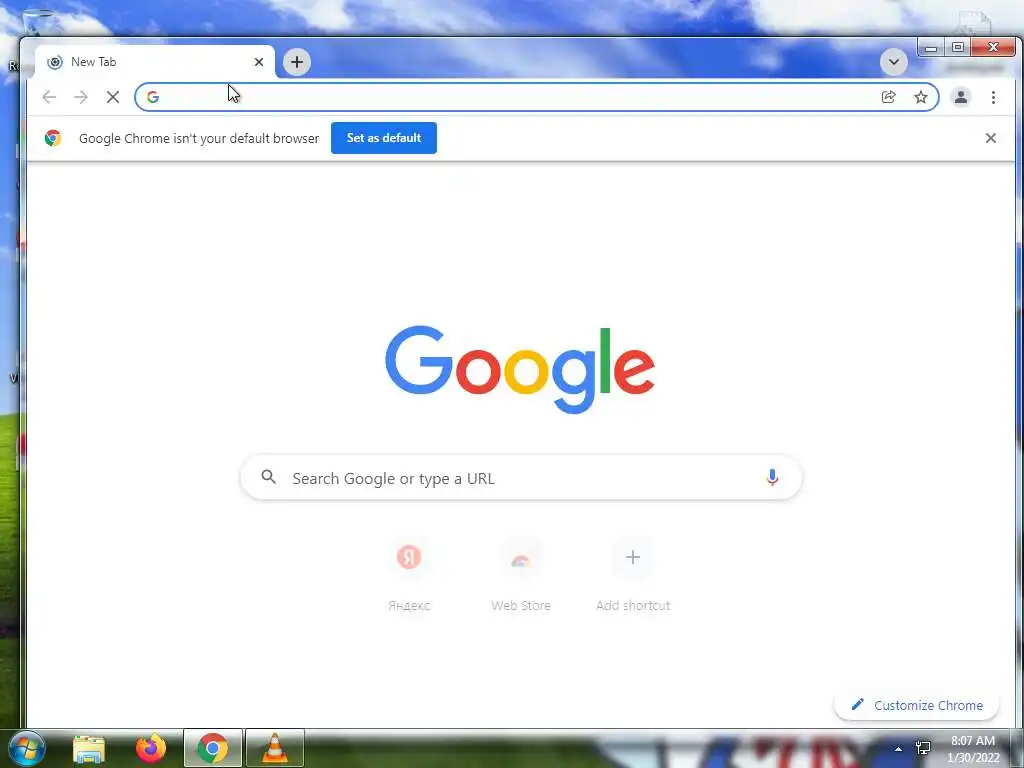1024x768 pixels.
Task: Open the profile avatar menu
Action: pyautogui.click(x=961, y=97)
